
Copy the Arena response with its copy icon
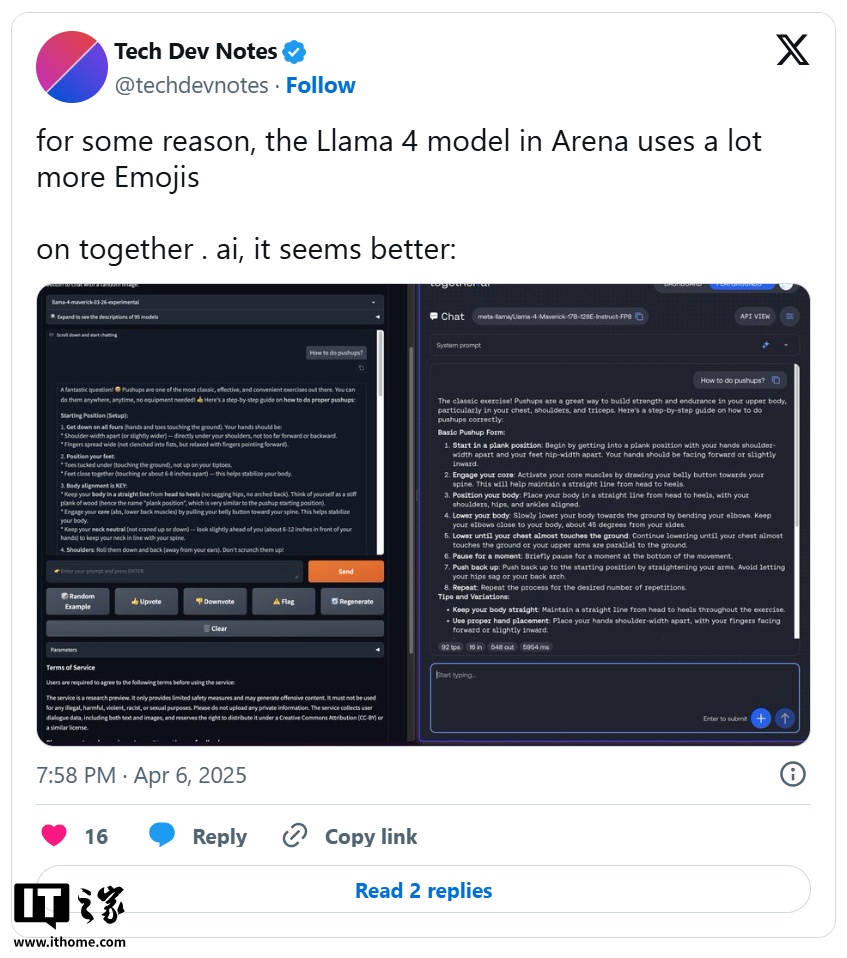[361, 367]
